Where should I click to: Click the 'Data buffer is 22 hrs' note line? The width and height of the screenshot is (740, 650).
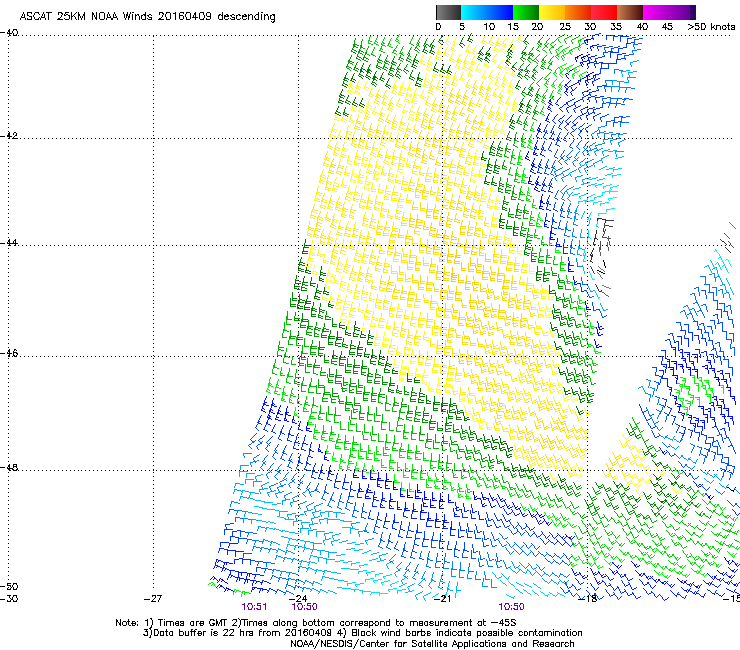coord(362,633)
